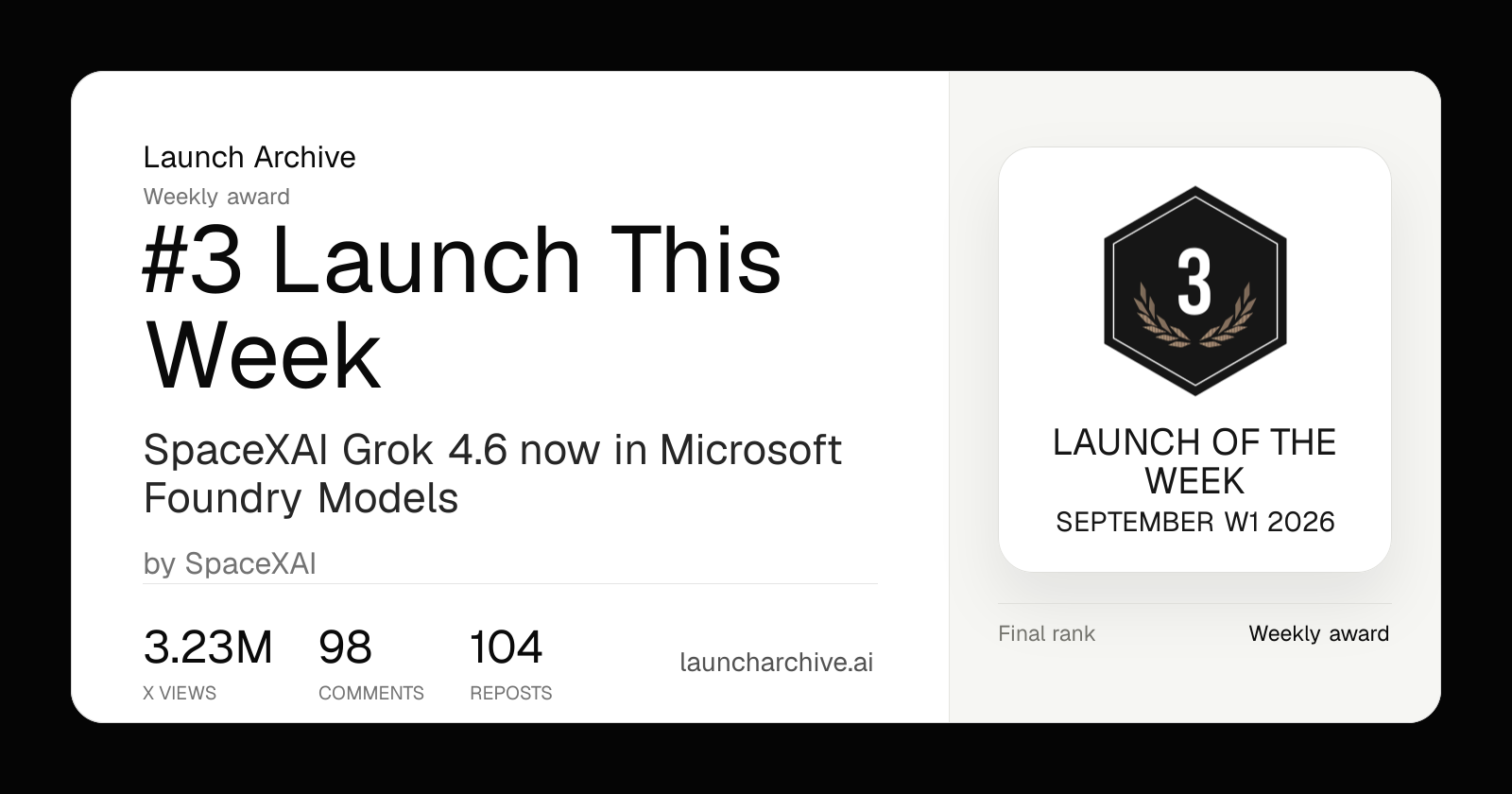Click the laurel wreath emblem in badge
The width and height of the screenshot is (1512, 794).
pyautogui.click(x=1194, y=316)
